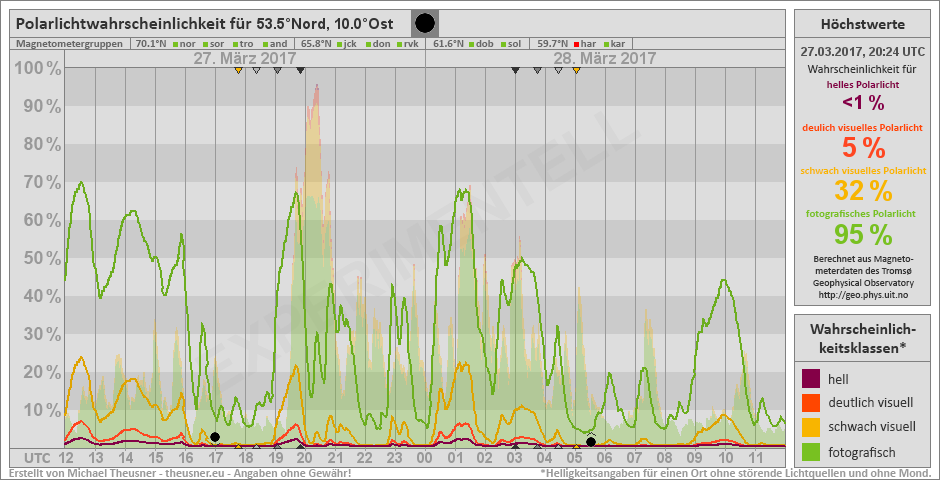Screen dimensions: 940x480
Task: Click the red-orange 'deutlich visuell' legend swatch
Action: pos(813,403)
